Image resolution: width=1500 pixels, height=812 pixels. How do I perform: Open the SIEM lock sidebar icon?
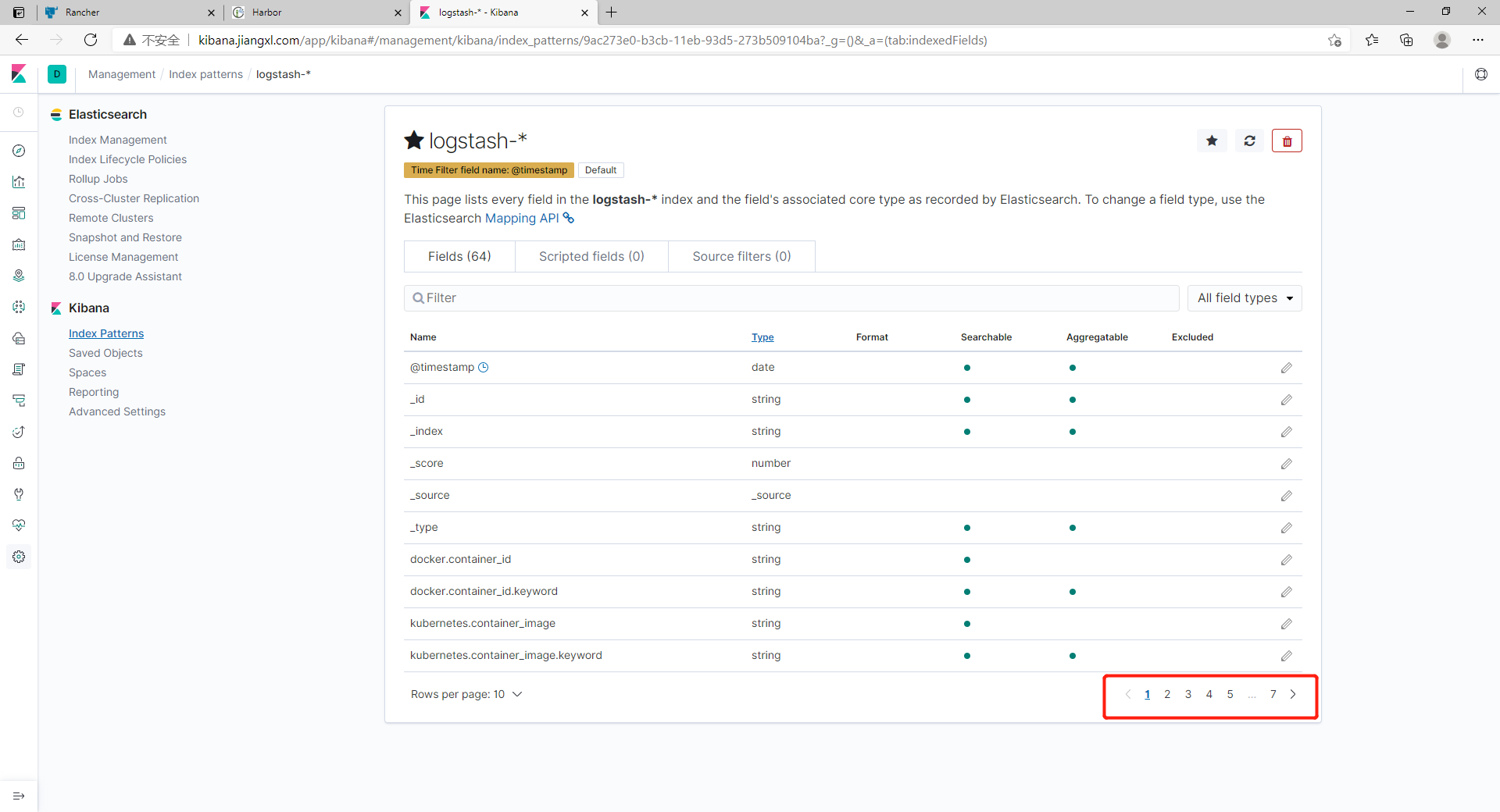click(19, 463)
